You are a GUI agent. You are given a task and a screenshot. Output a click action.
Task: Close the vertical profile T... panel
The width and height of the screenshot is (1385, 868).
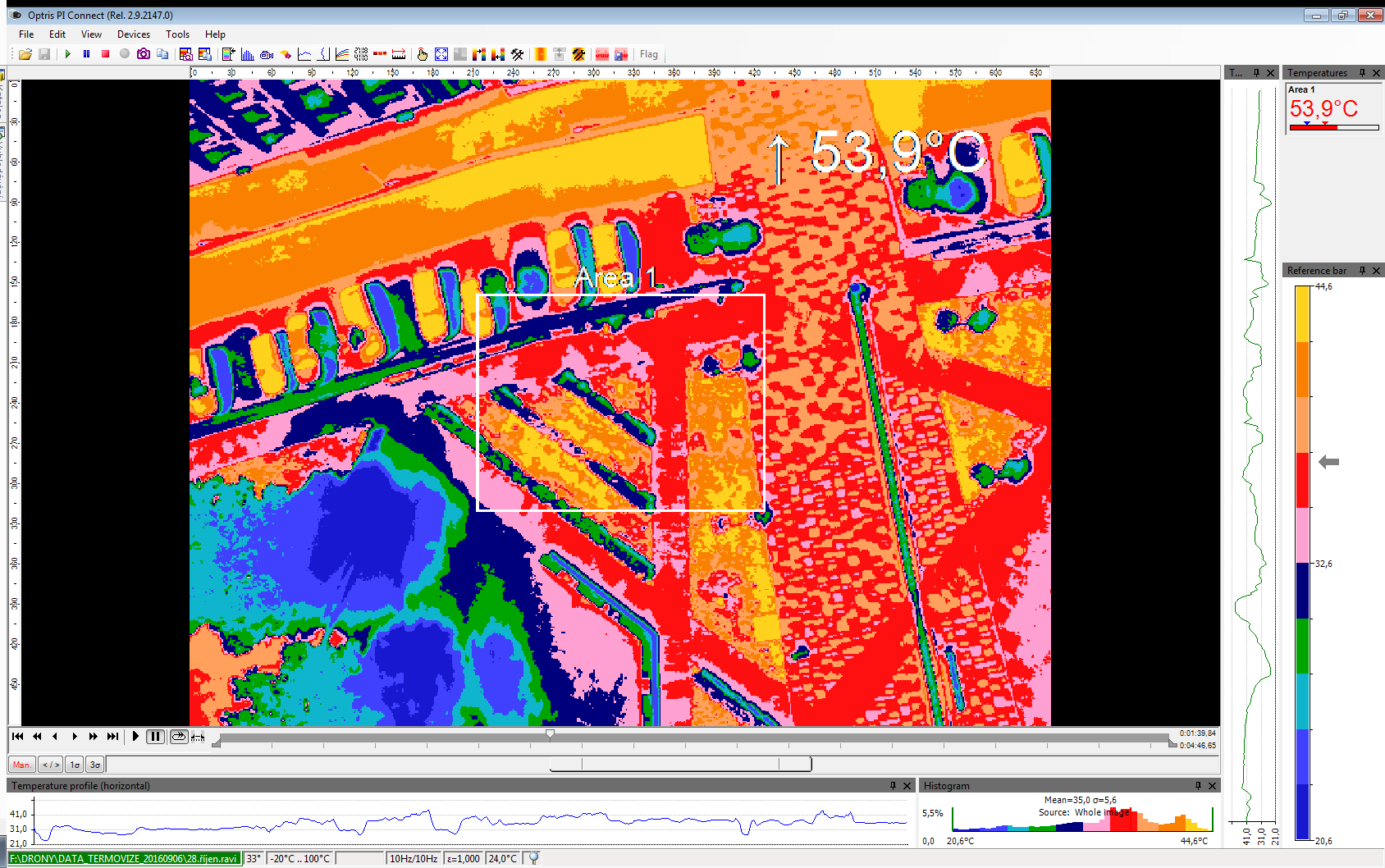click(1271, 73)
